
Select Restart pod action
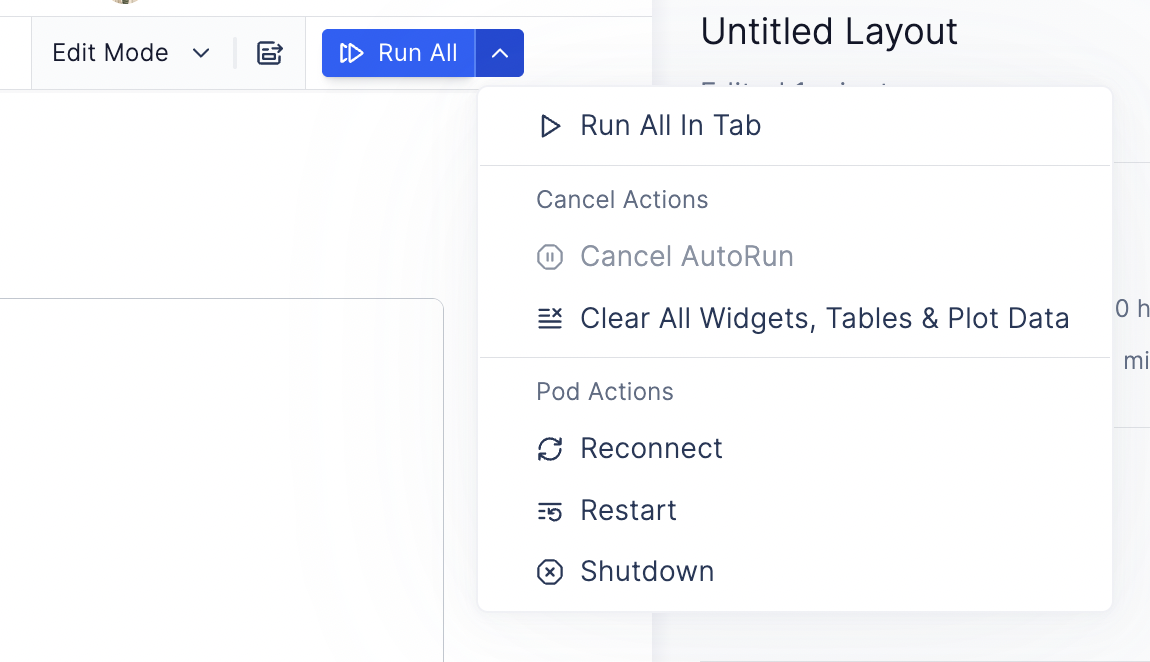tap(795, 510)
